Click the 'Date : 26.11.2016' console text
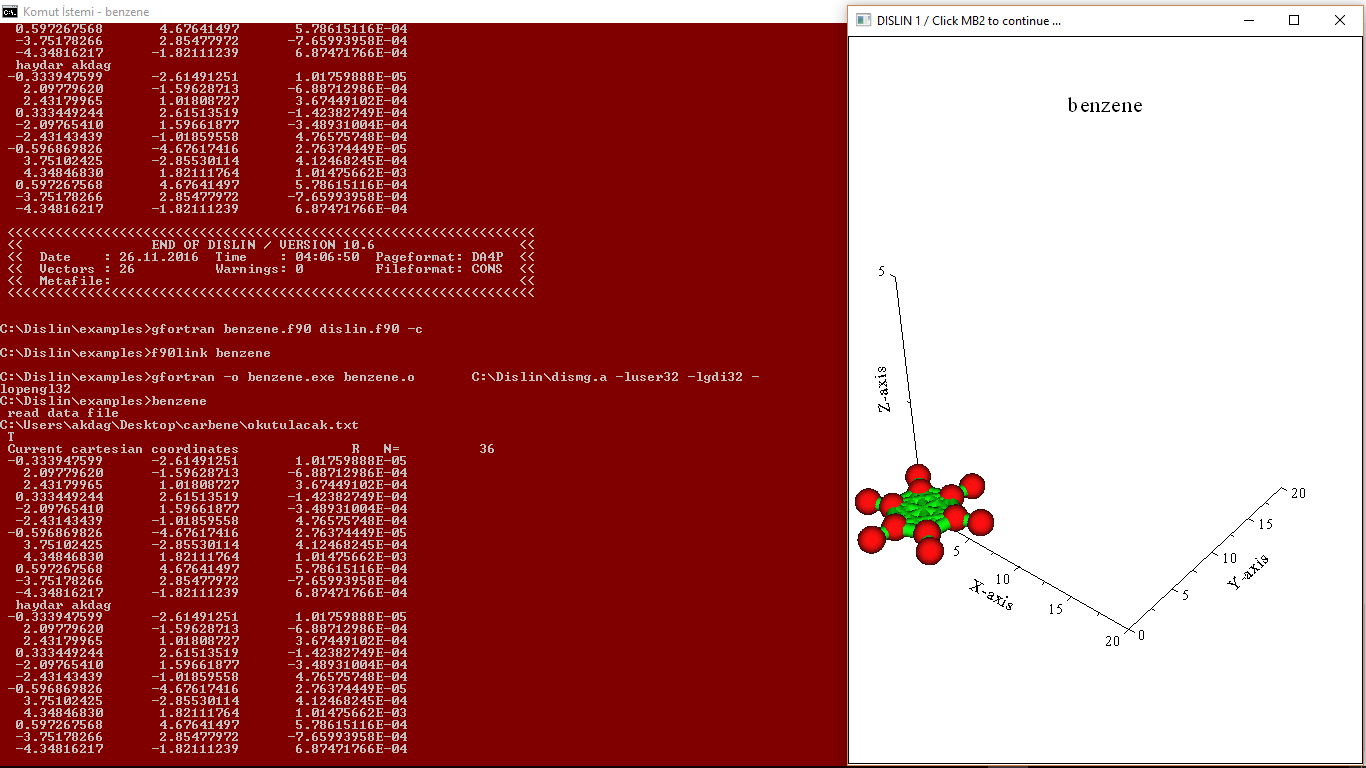The height and width of the screenshot is (768, 1366). click(118, 257)
